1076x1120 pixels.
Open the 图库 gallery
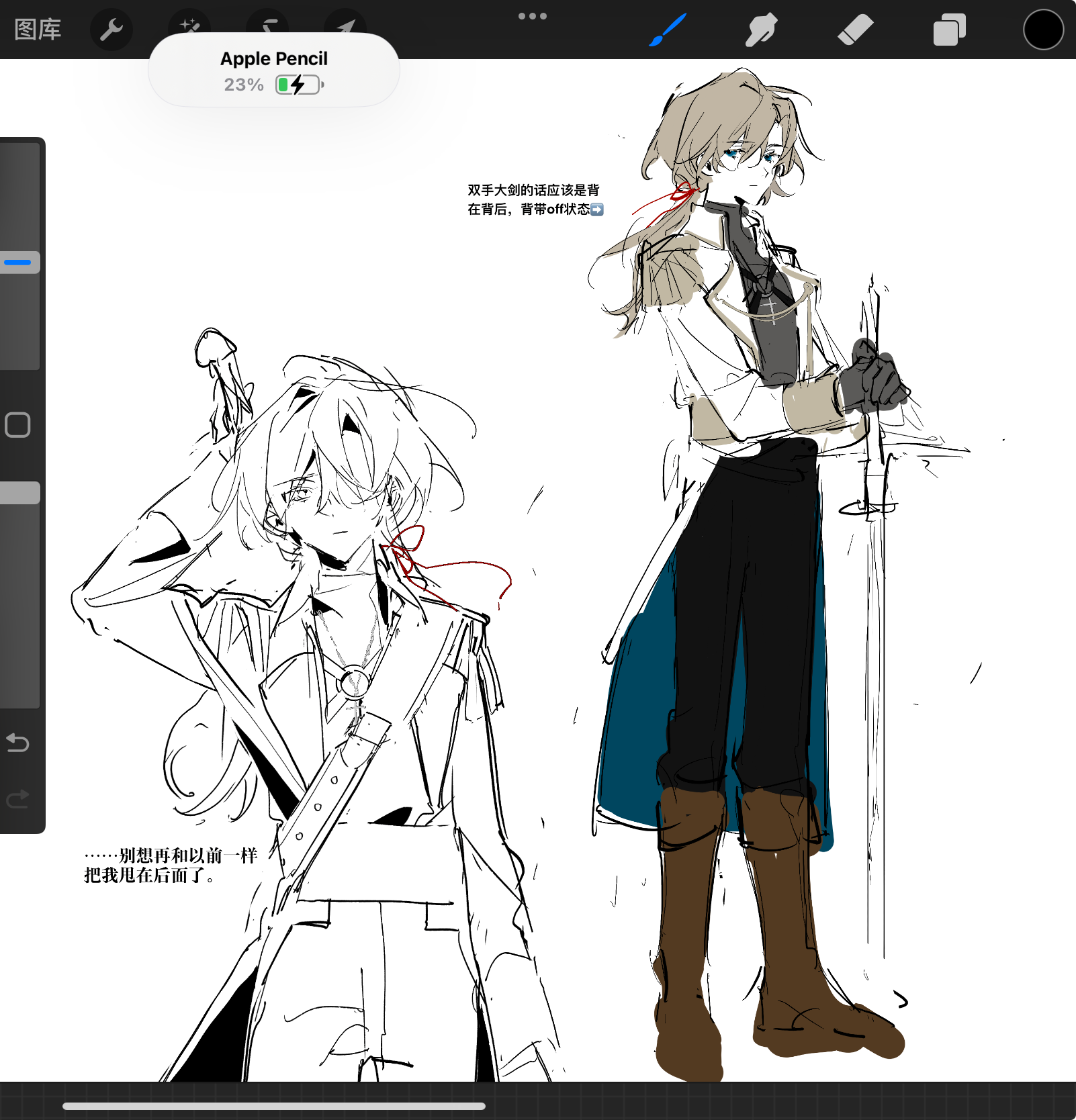tap(38, 30)
